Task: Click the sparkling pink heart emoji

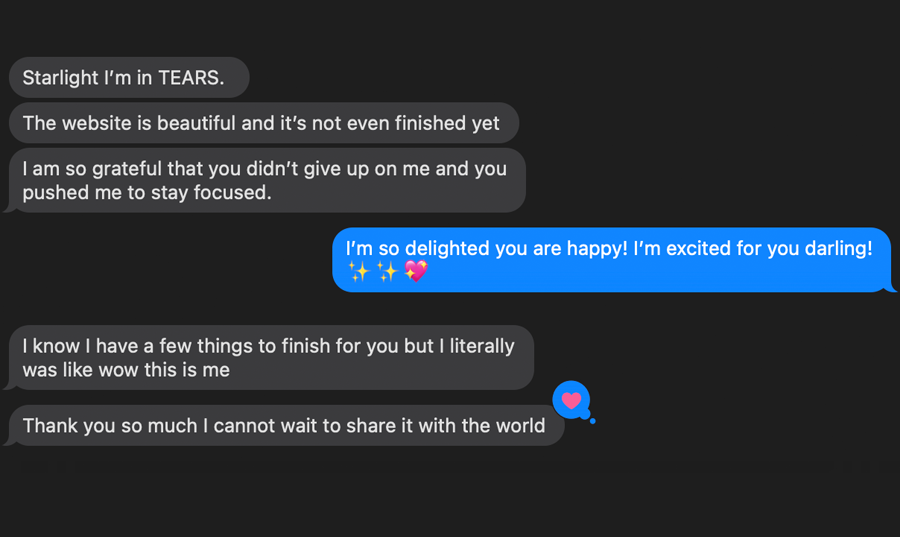Action: 416,271
